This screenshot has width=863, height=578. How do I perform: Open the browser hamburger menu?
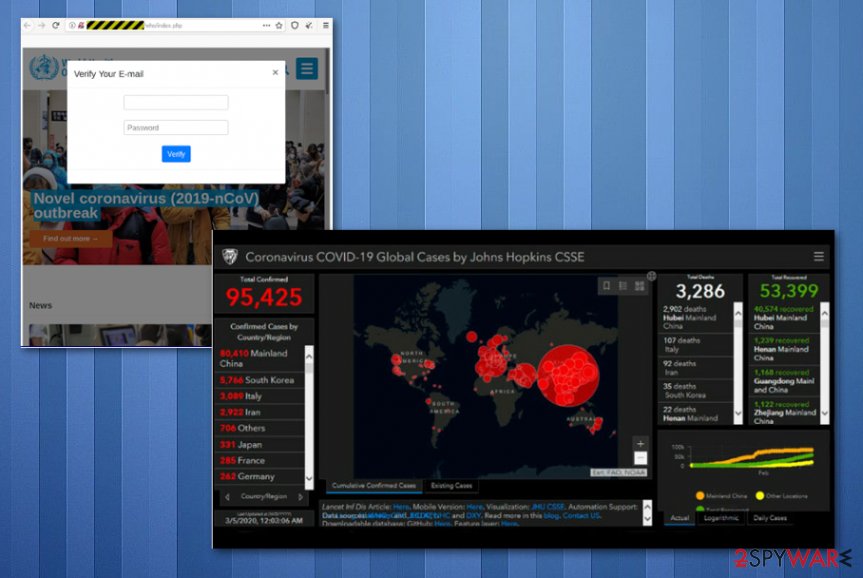326,25
